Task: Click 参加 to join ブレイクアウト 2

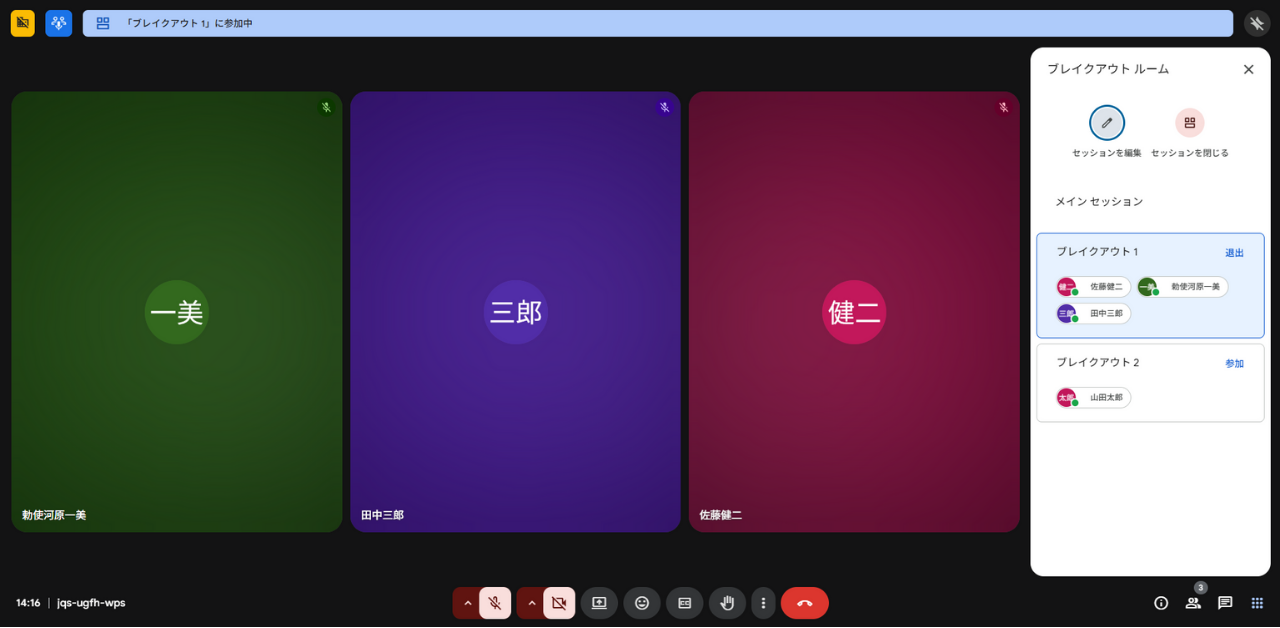Action: (x=1234, y=364)
